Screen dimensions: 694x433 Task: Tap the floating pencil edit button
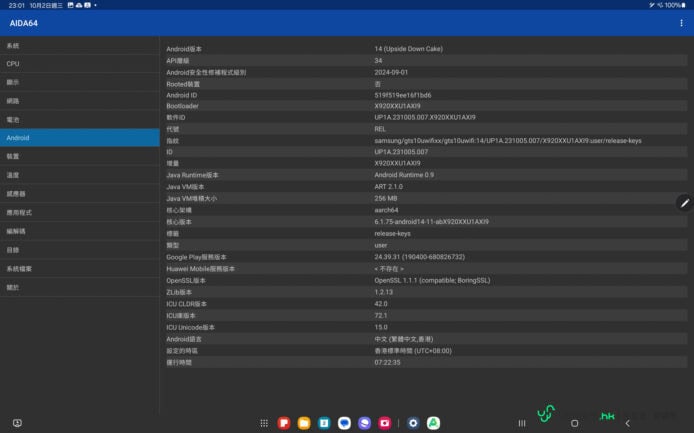tap(684, 203)
